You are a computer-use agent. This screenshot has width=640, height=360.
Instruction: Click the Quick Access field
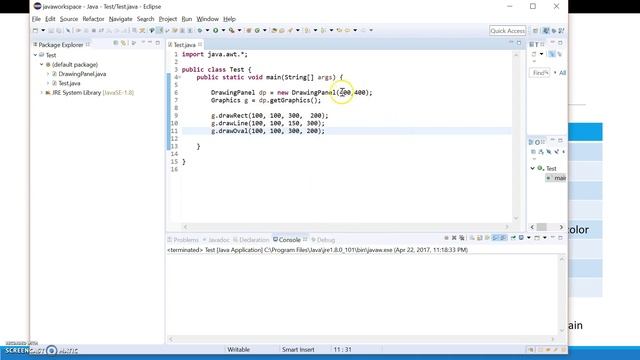click(x=507, y=31)
